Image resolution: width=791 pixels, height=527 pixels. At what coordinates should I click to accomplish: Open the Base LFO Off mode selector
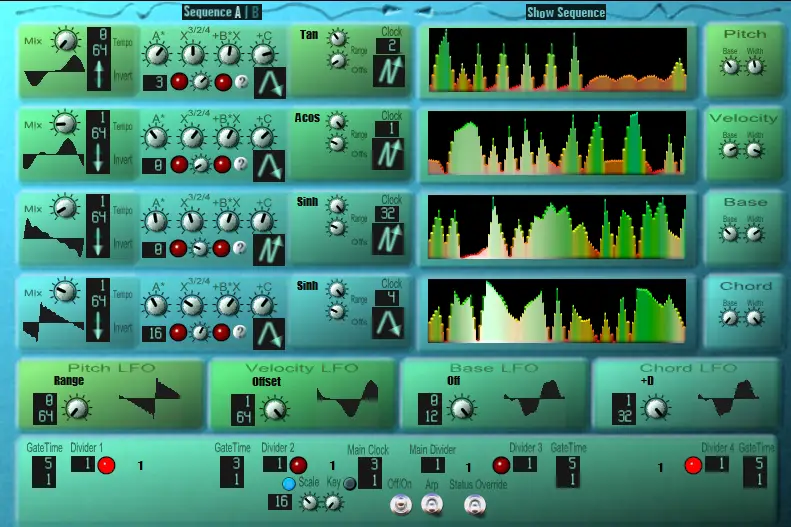pyautogui.click(x=453, y=380)
